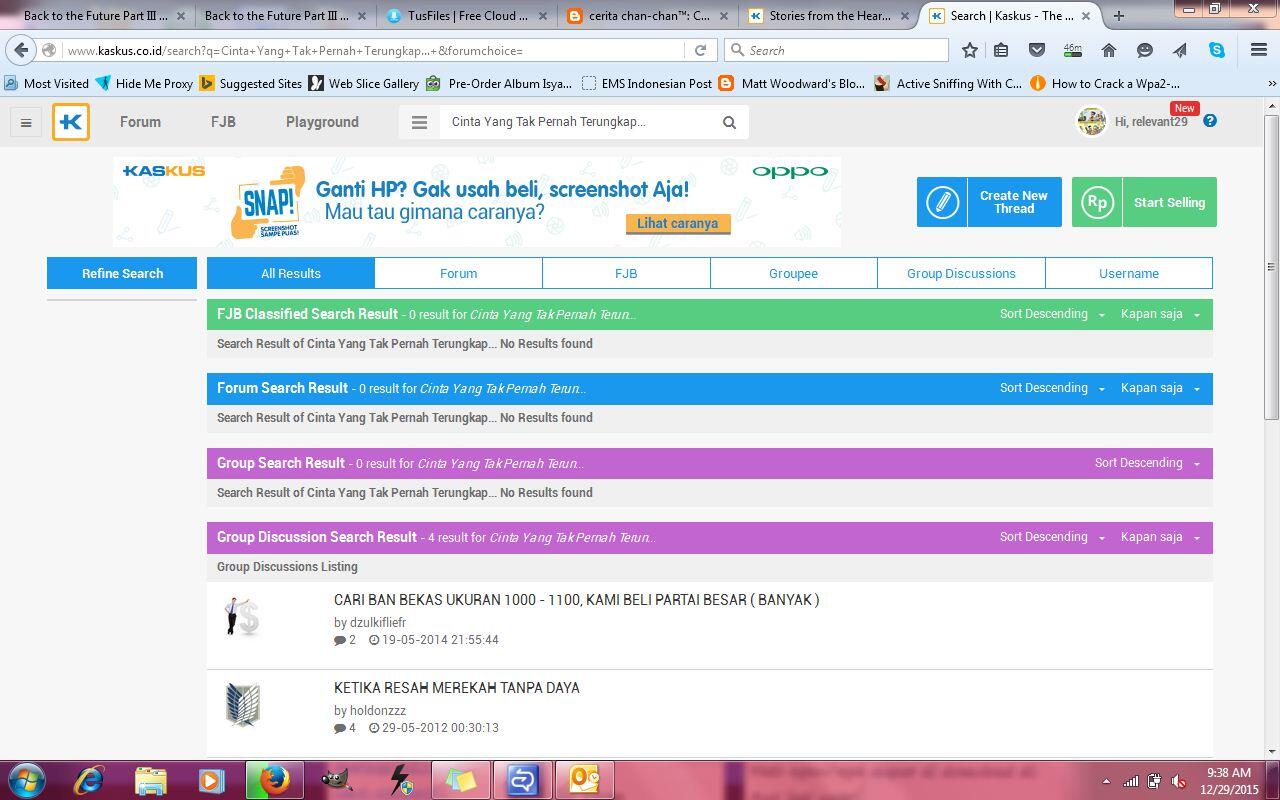Open the category list icon in the search bar
The image size is (1280, 800).
pyautogui.click(x=419, y=122)
